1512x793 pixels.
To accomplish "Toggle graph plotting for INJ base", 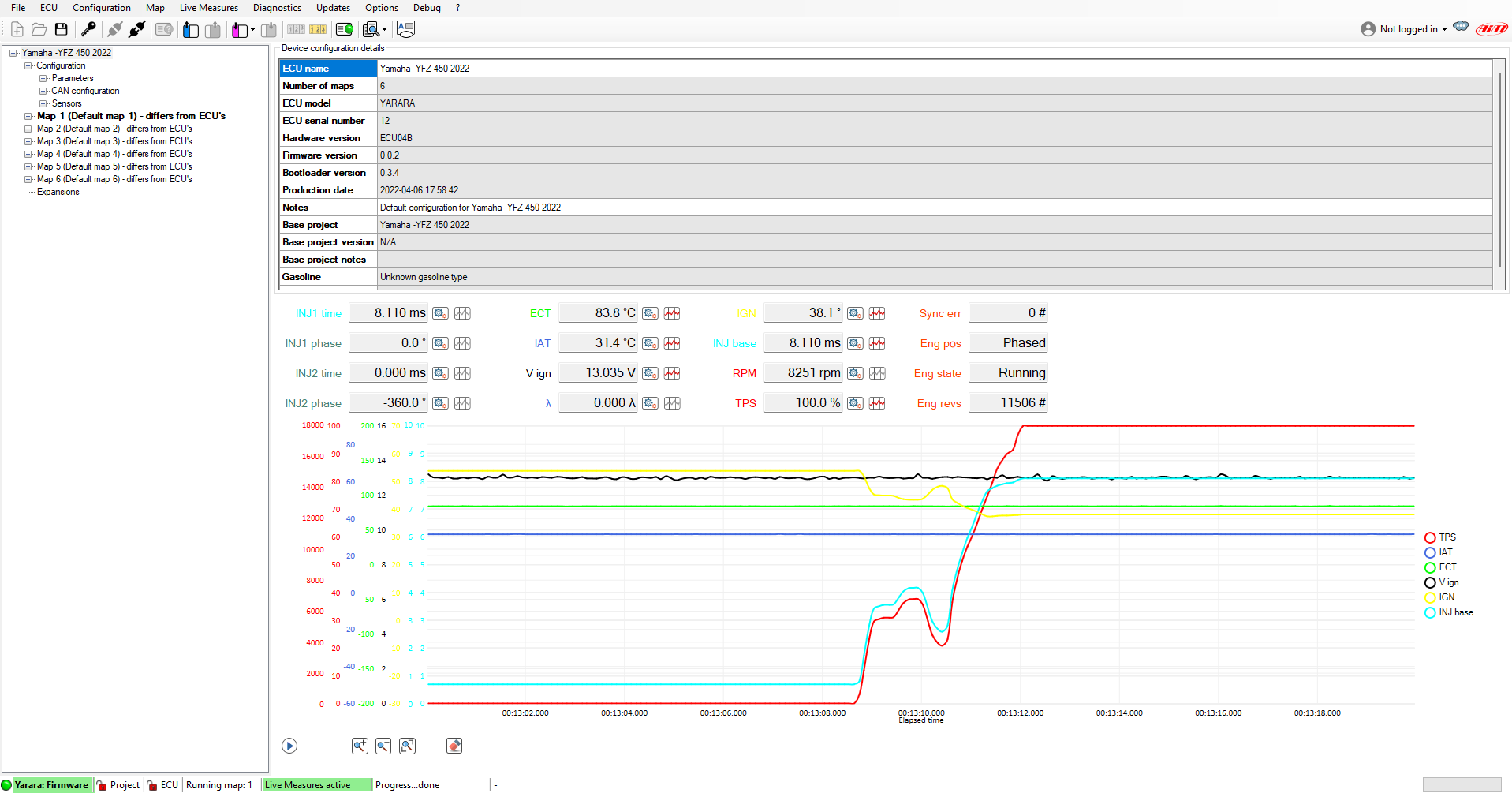I will click(x=877, y=343).
